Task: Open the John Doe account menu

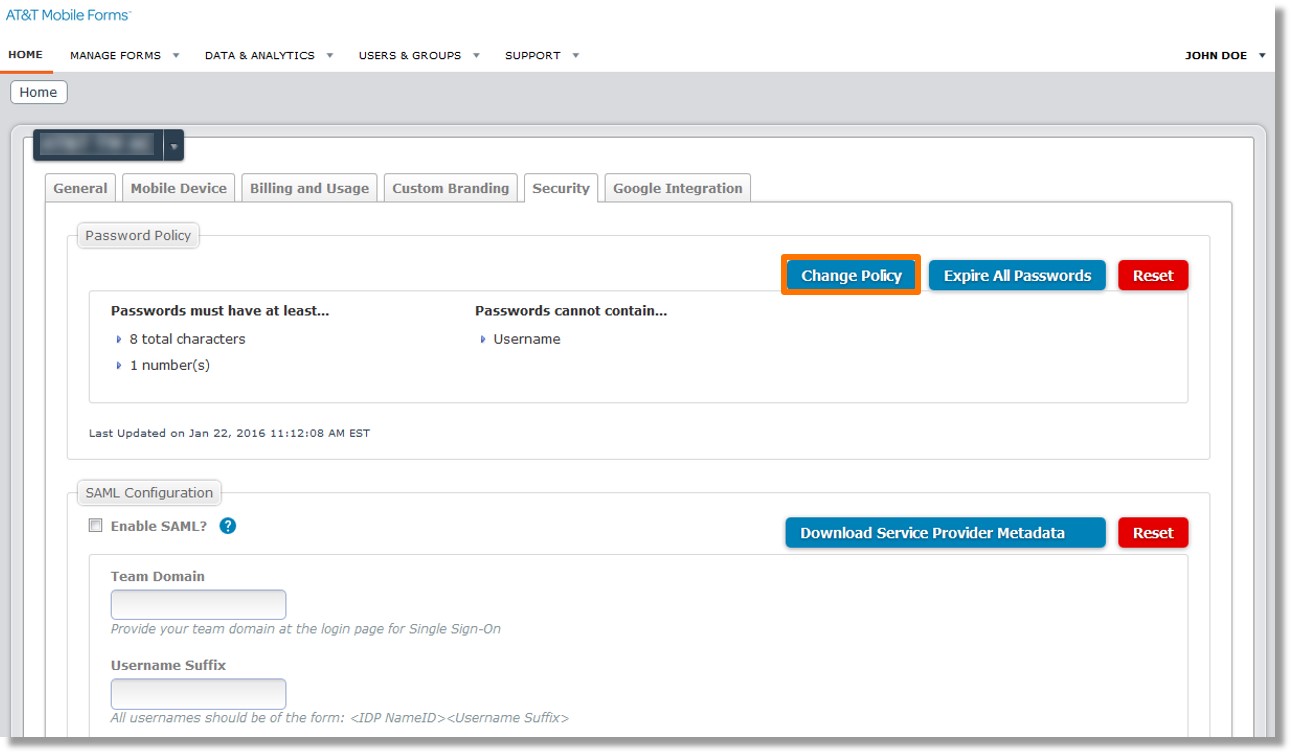Action: [1225, 56]
